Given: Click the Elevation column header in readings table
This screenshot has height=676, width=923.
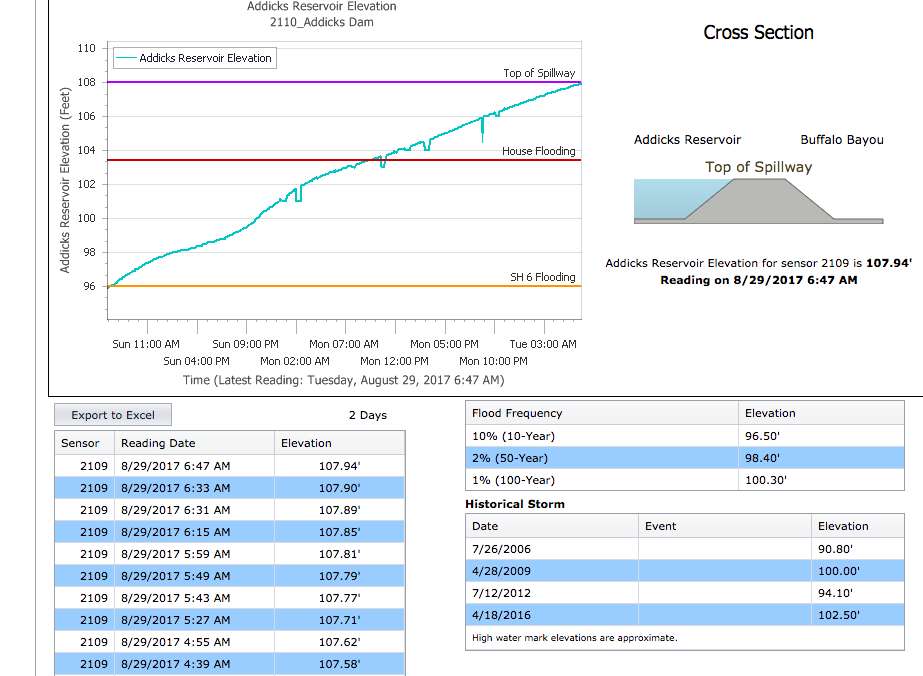Looking at the screenshot, I should click(306, 443).
